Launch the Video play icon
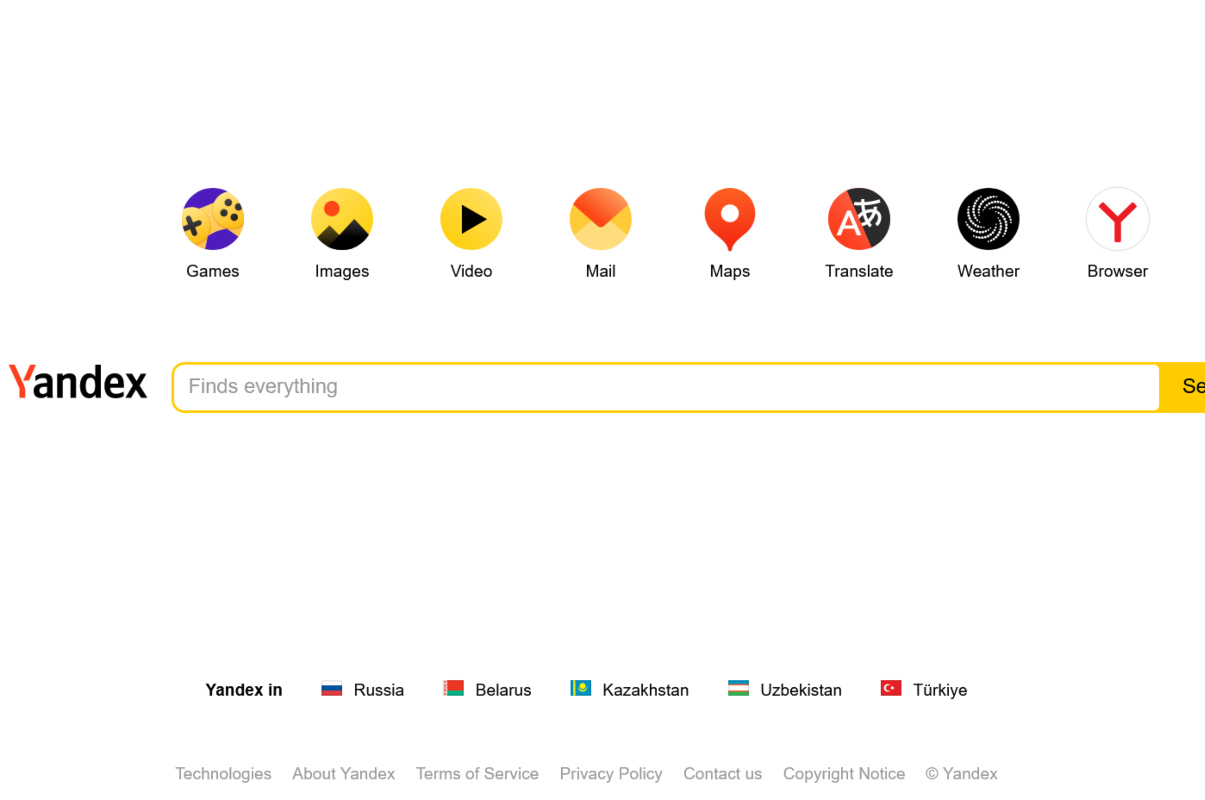The width and height of the screenshot is (1205, 800). [x=471, y=219]
